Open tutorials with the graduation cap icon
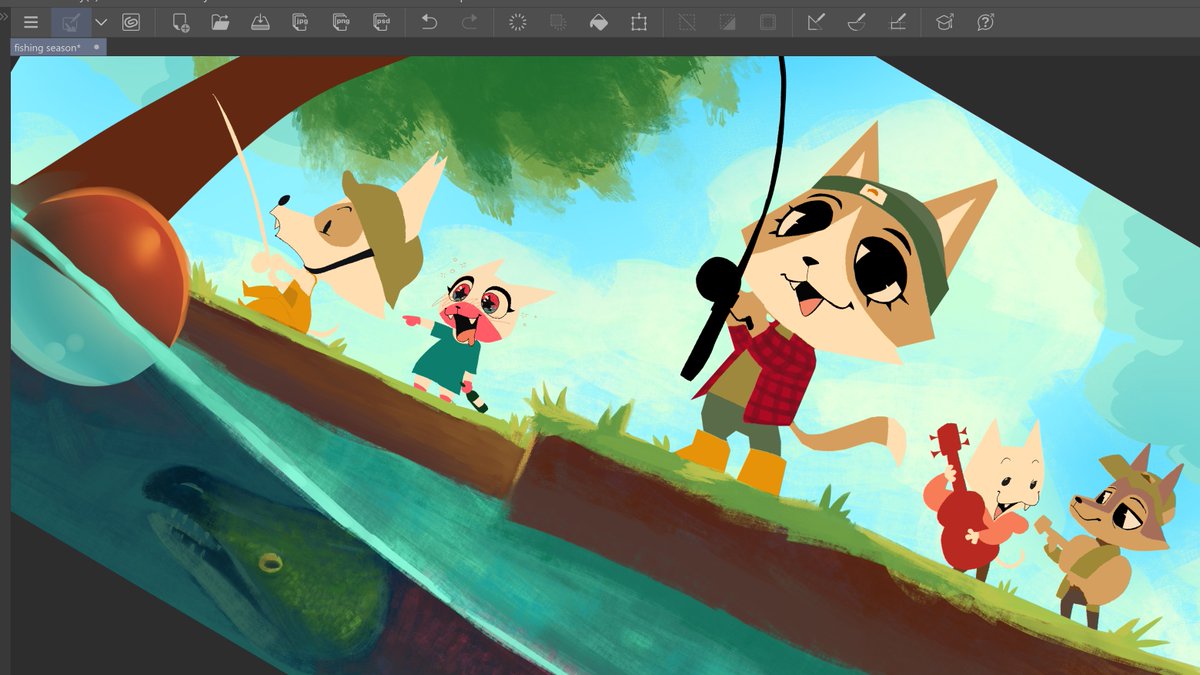Image resolution: width=1200 pixels, height=675 pixels. [x=943, y=20]
